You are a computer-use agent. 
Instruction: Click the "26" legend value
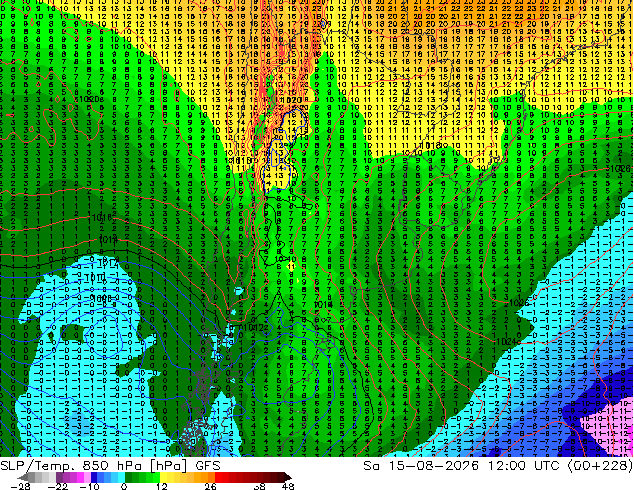point(210,486)
